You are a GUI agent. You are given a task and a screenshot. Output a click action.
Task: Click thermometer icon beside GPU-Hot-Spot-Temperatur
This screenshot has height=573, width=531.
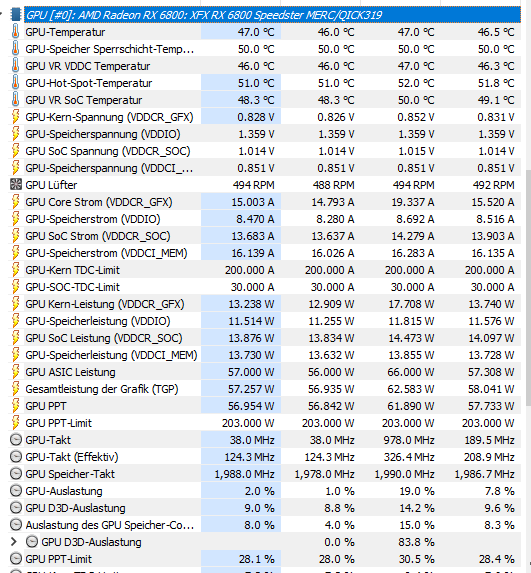pyautogui.click(x=15, y=83)
